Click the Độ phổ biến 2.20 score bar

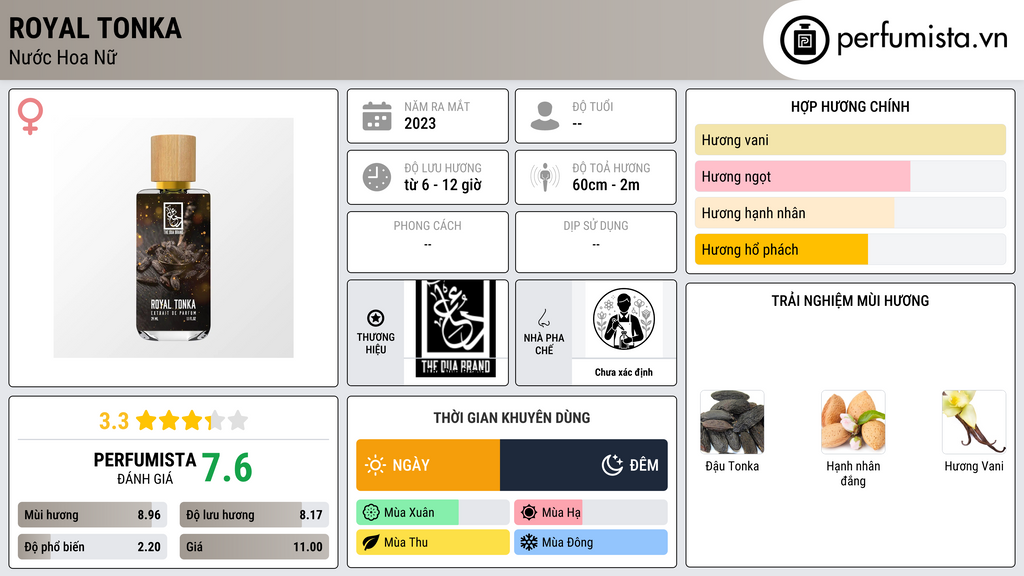click(x=92, y=547)
